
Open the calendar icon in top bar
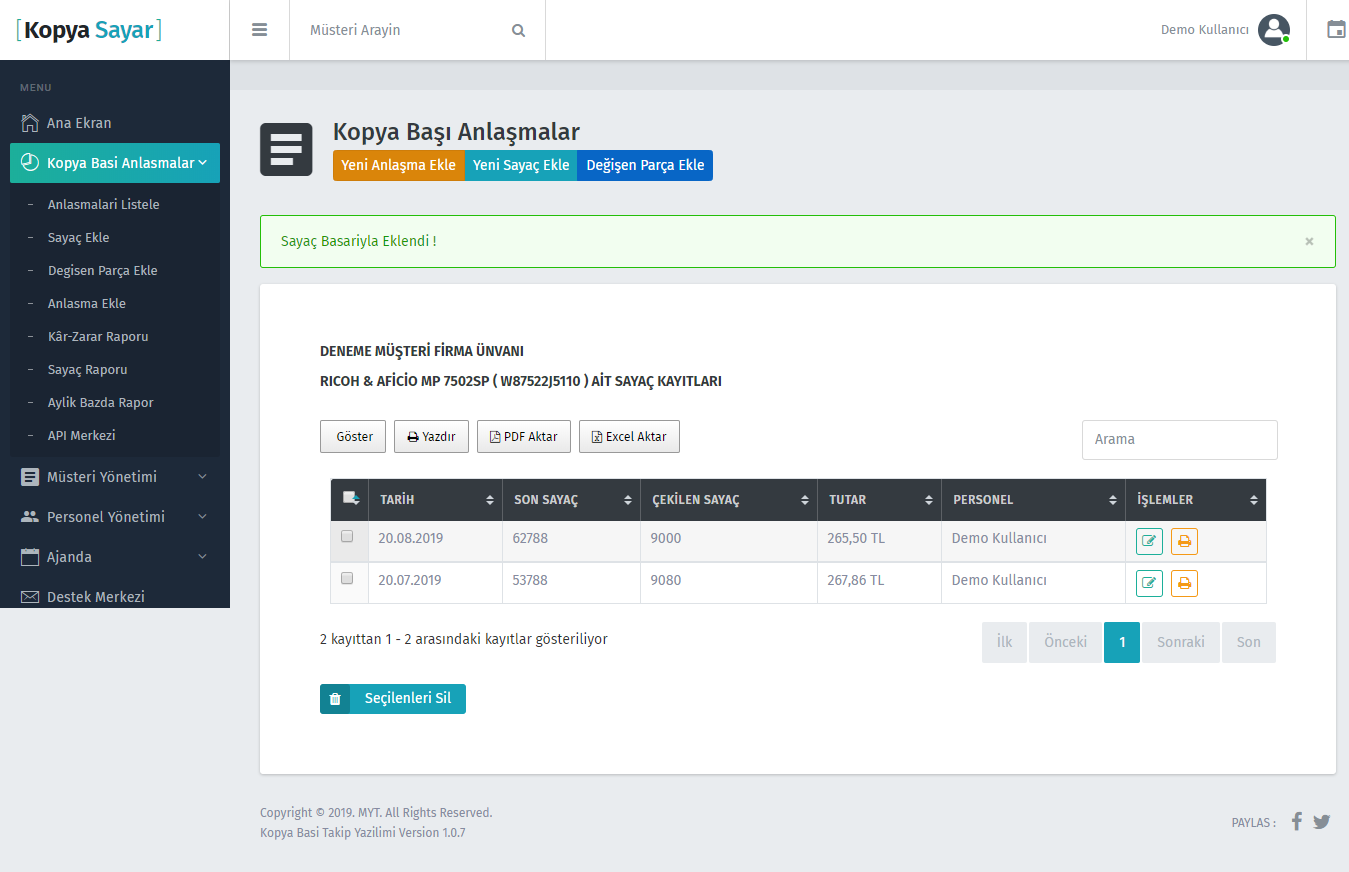pos(1335,29)
